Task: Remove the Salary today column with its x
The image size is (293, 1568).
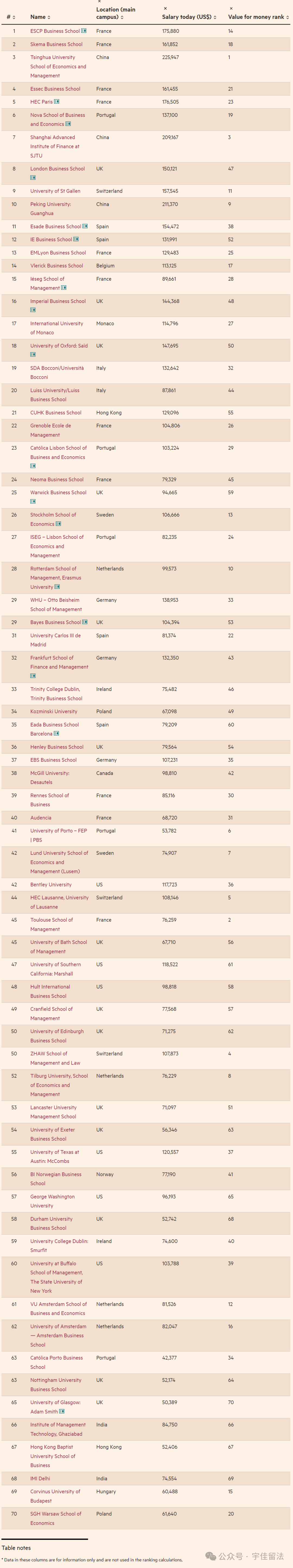Action: point(165,8)
